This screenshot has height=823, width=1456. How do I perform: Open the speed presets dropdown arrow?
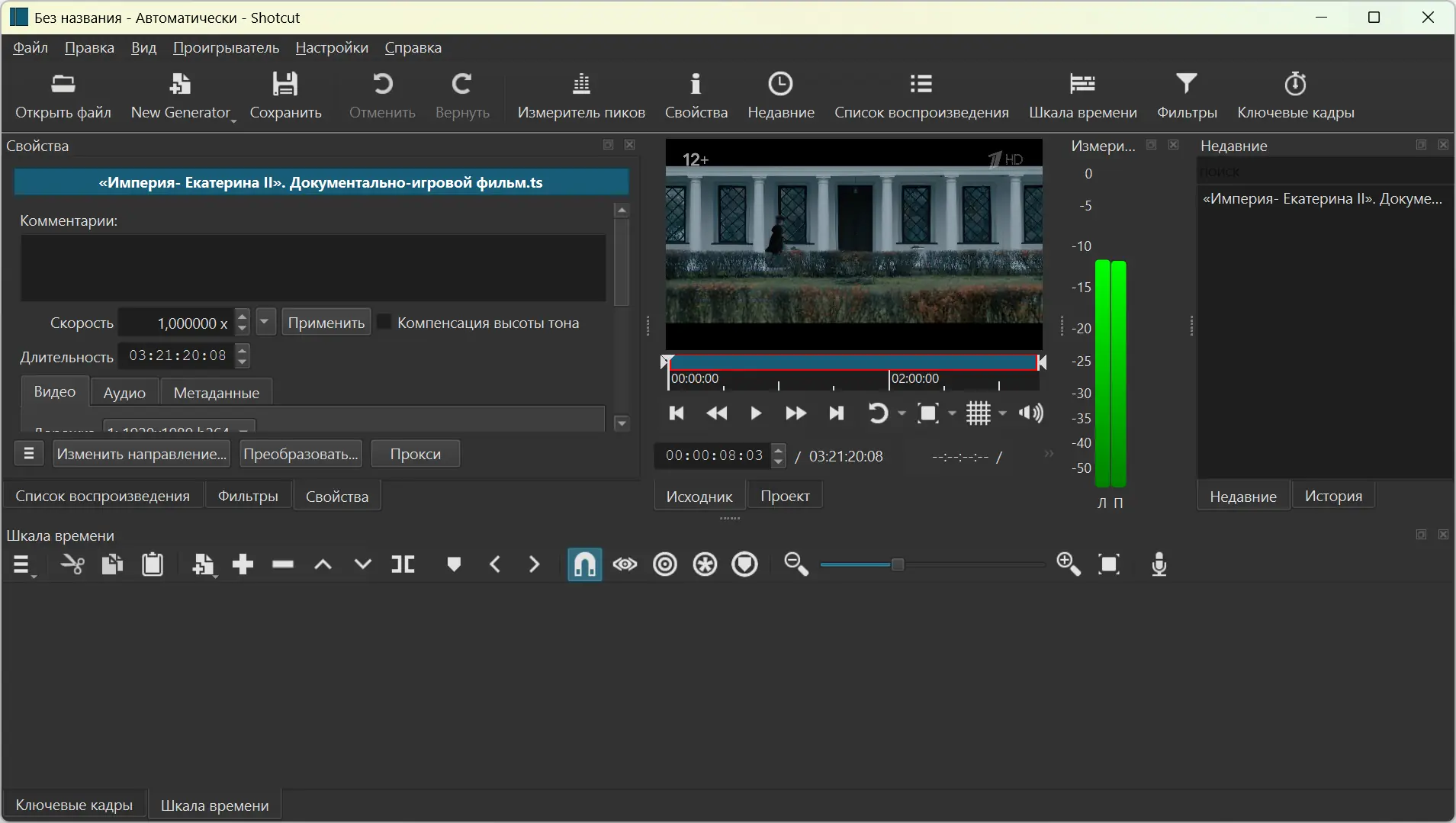(x=265, y=322)
